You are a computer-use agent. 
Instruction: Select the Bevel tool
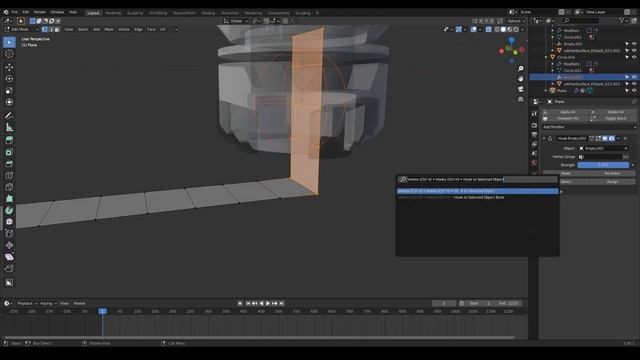tap(9, 164)
